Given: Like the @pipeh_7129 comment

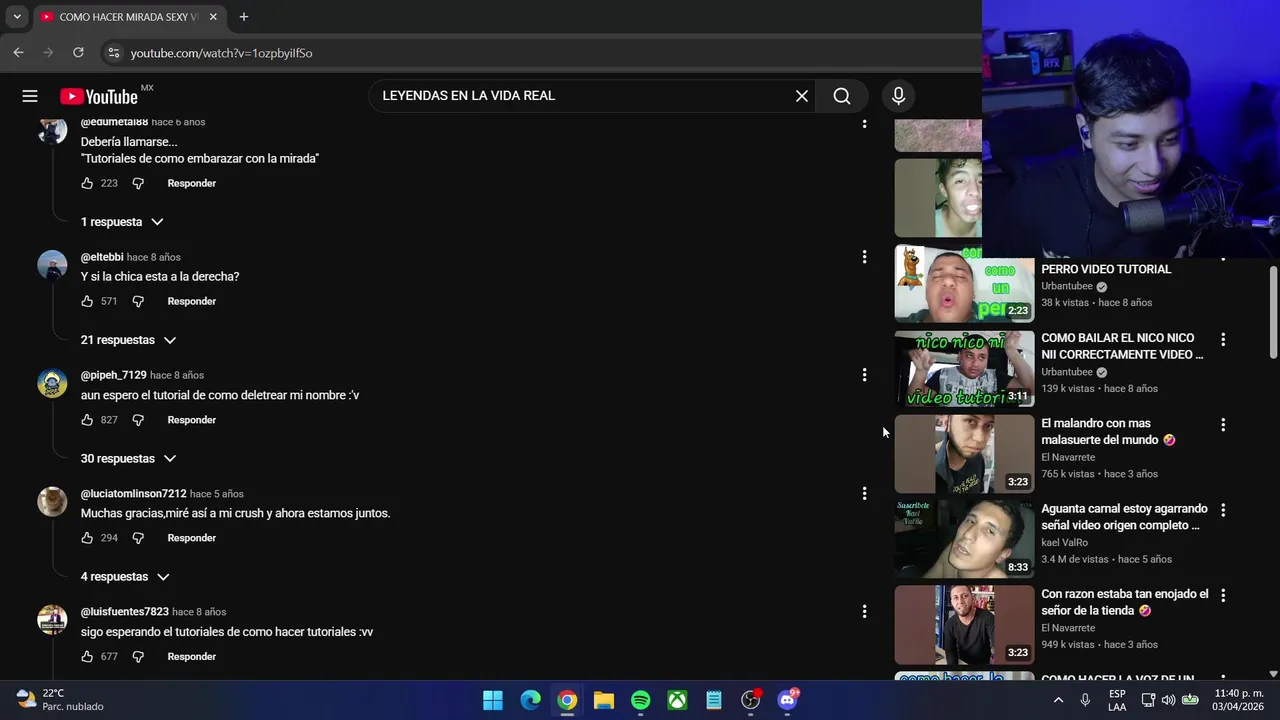Looking at the screenshot, I should click(87, 420).
